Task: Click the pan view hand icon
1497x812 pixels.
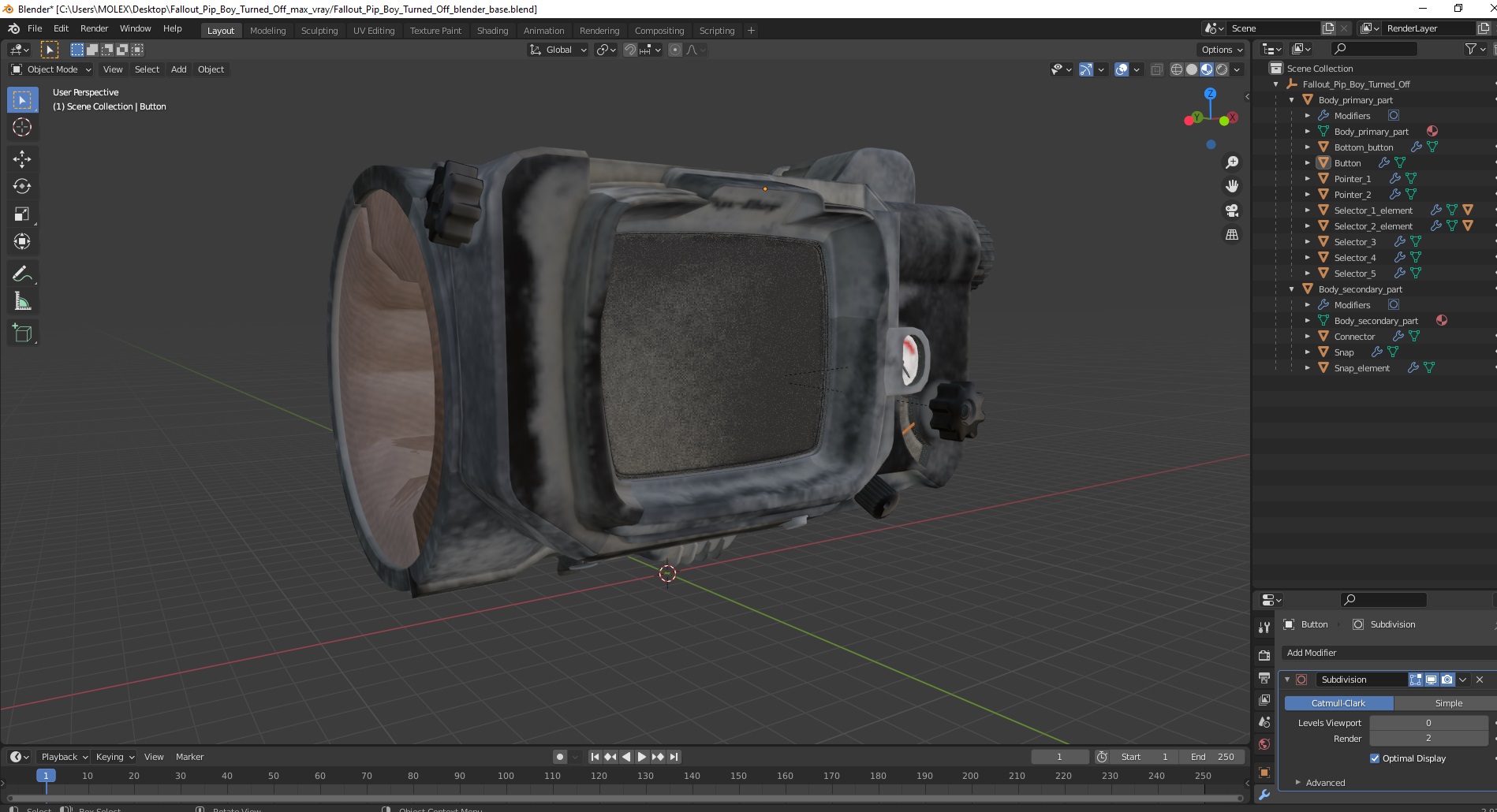Action: click(x=1231, y=186)
